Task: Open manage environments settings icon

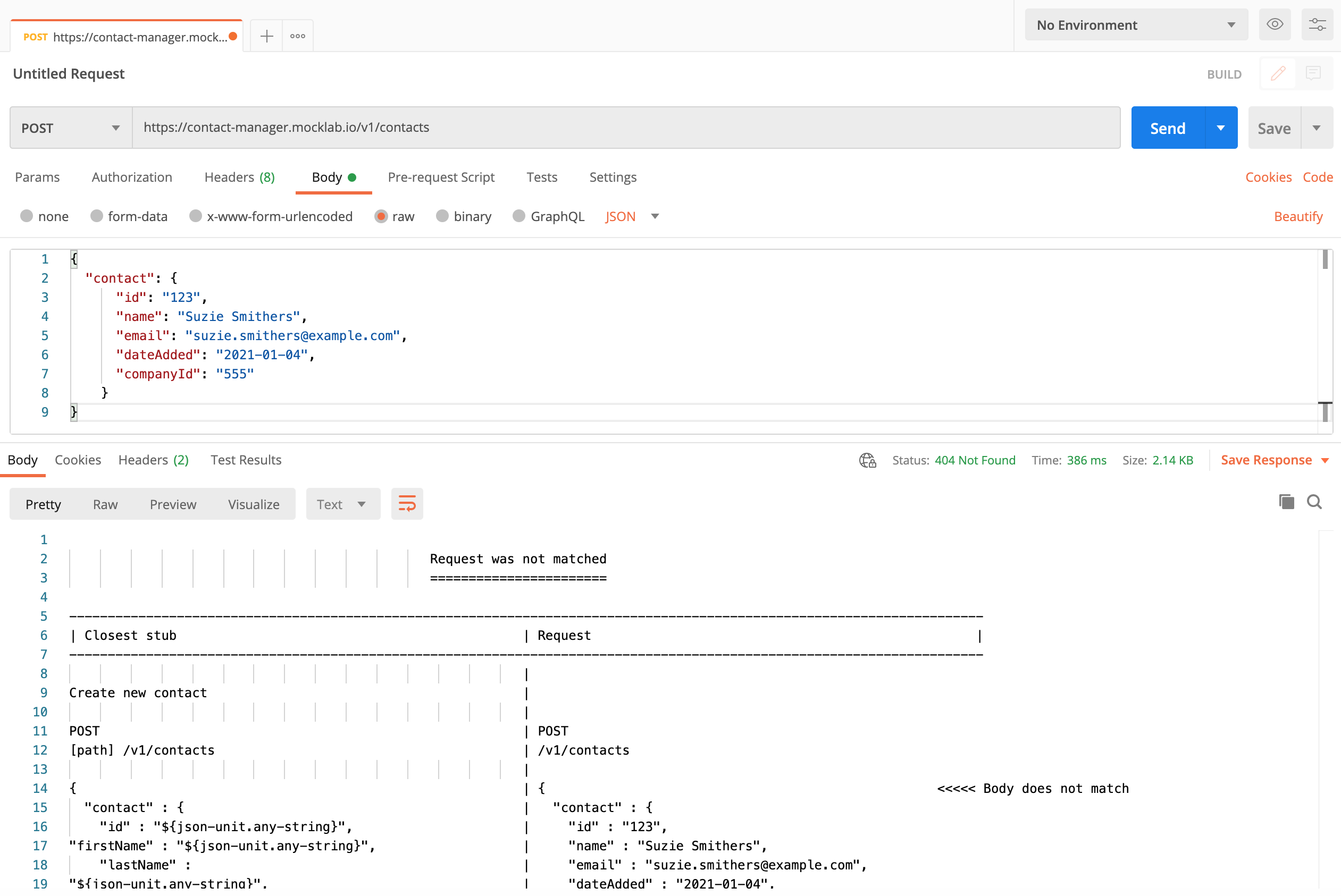Action: [1317, 24]
